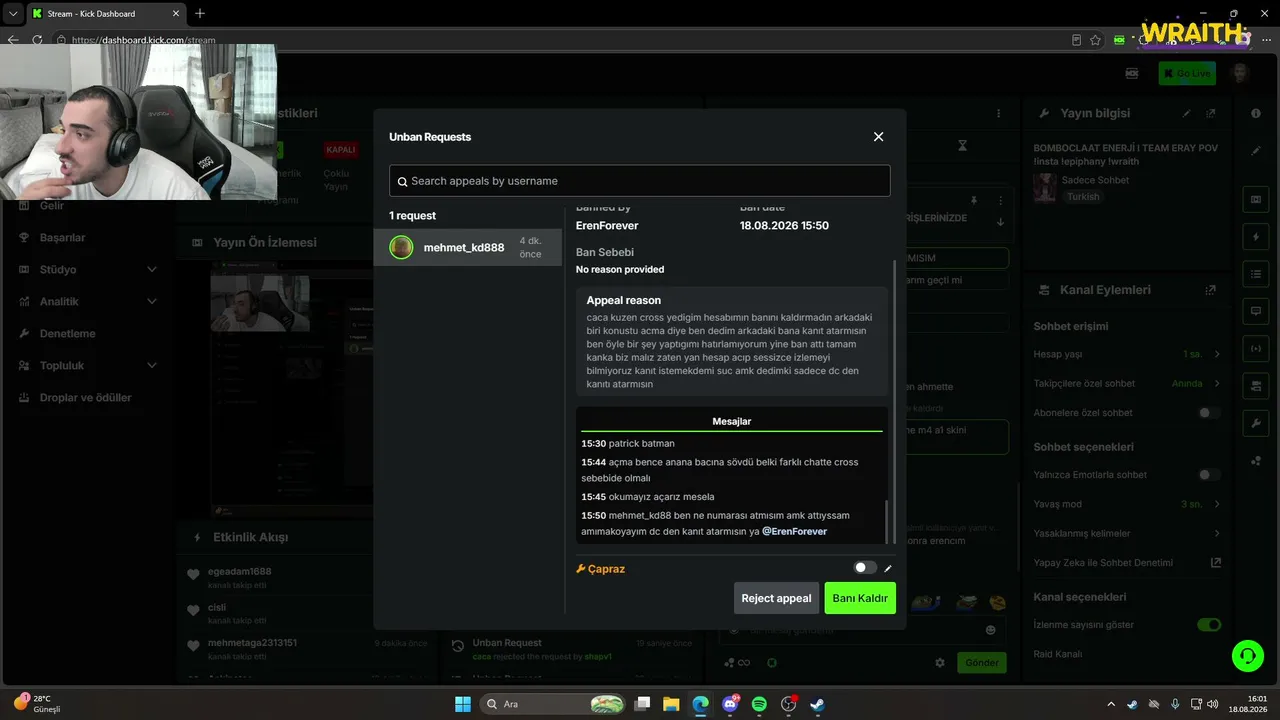Expand Yasaklanmış kelimeler
This screenshot has height=720, width=1280.
point(1217,533)
